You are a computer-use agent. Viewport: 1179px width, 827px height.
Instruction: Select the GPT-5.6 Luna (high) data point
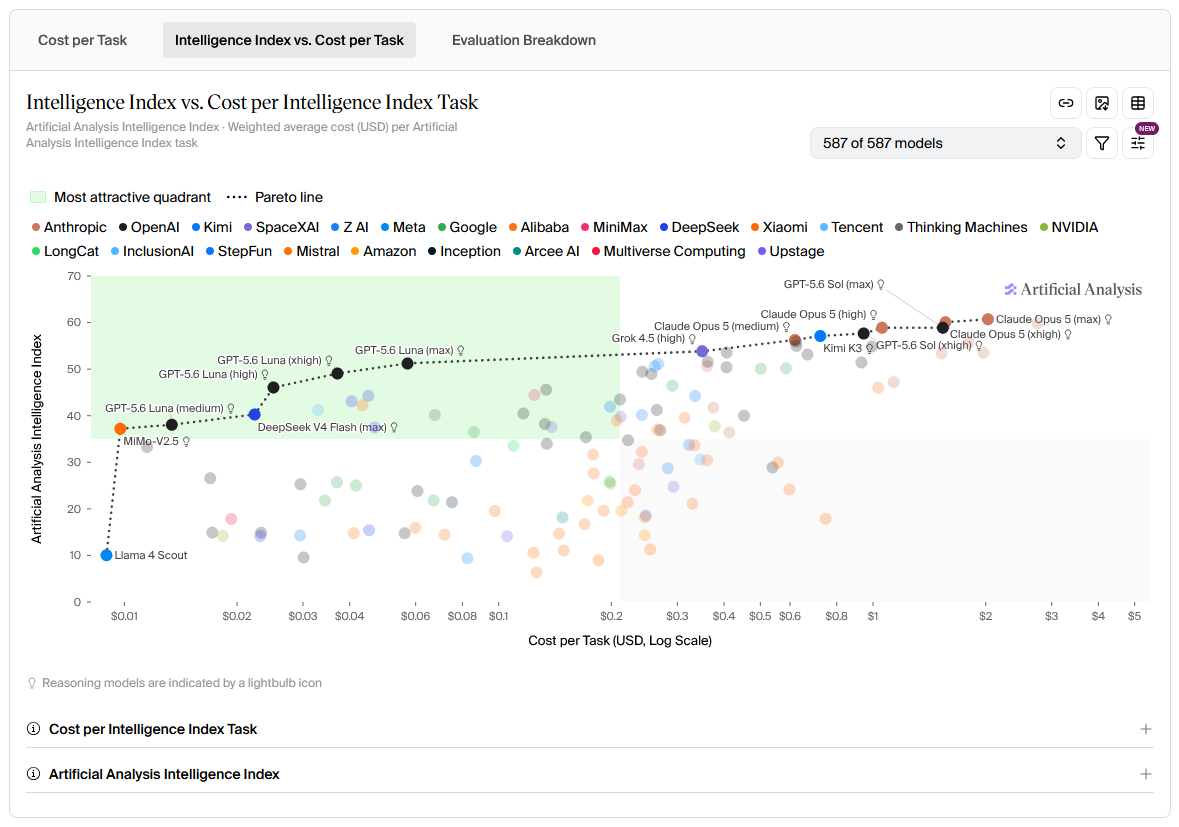274,387
